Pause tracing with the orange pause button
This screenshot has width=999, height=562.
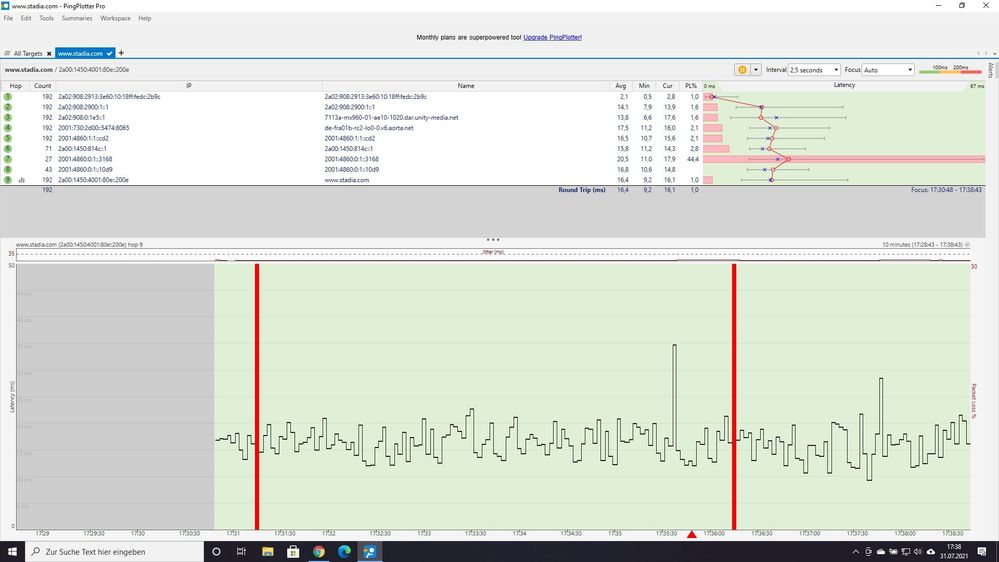[x=742, y=69]
